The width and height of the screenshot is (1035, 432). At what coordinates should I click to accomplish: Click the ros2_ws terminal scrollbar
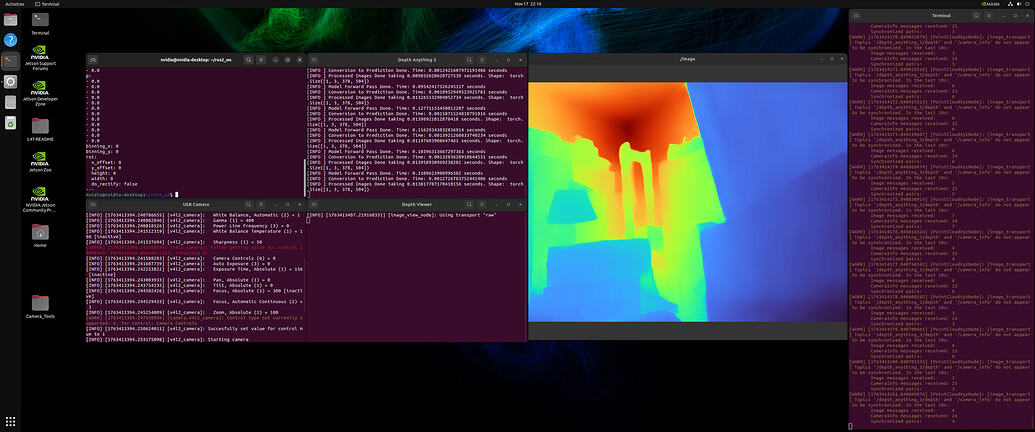point(304,177)
